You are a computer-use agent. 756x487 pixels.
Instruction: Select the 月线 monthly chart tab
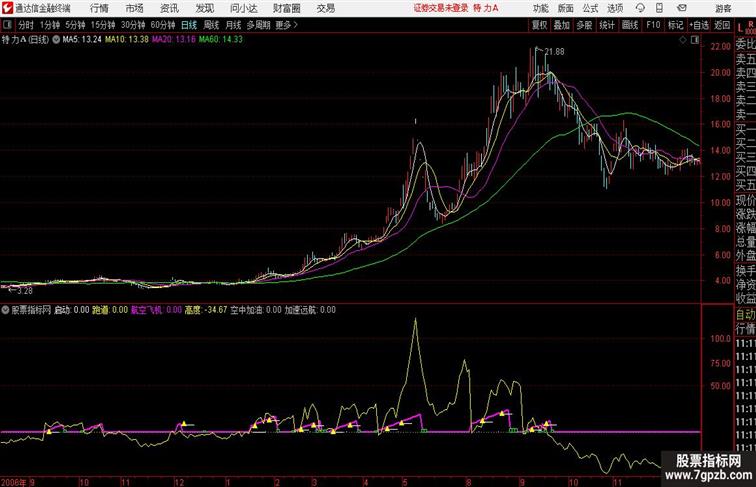pyautogui.click(x=233, y=25)
